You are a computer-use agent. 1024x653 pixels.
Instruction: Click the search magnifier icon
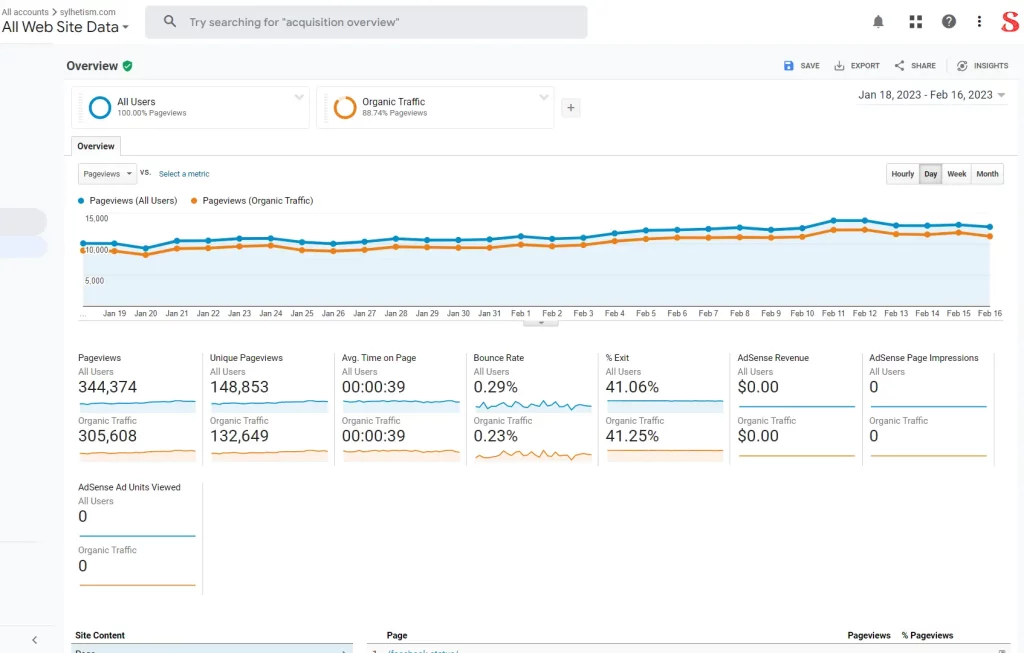(170, 22)
